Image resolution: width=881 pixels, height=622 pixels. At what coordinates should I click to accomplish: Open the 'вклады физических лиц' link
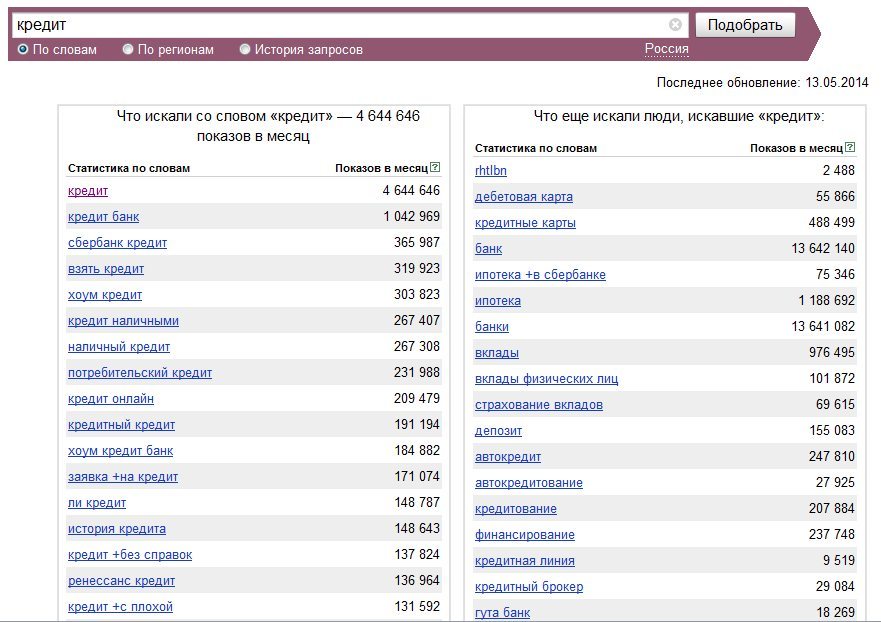point(547,379)
